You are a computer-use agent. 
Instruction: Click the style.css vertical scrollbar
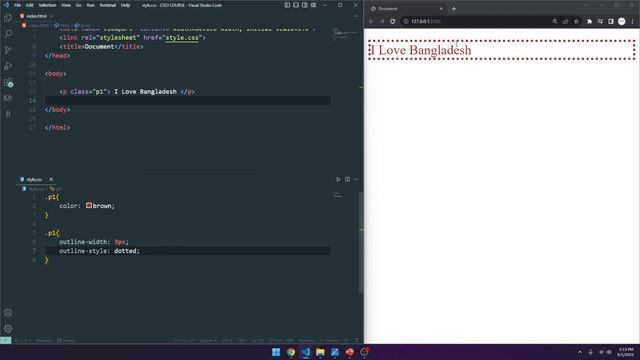pos(361,242)
